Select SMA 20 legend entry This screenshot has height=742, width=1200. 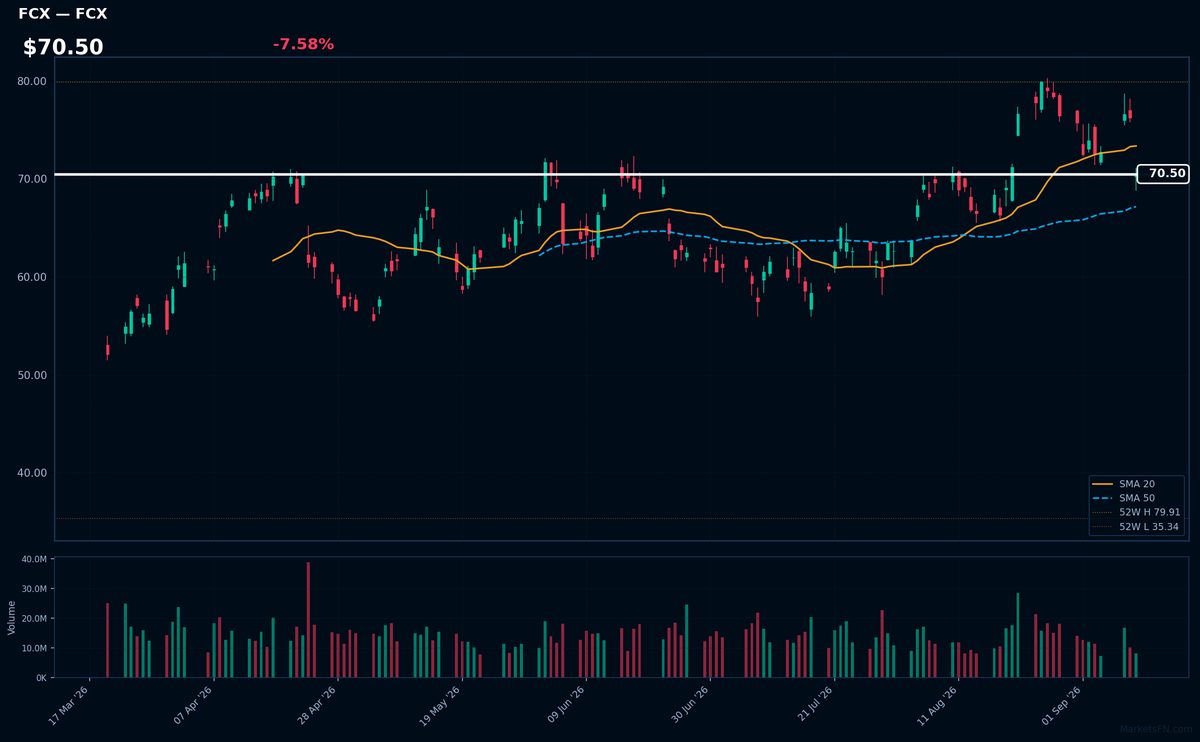(1135, 484)
